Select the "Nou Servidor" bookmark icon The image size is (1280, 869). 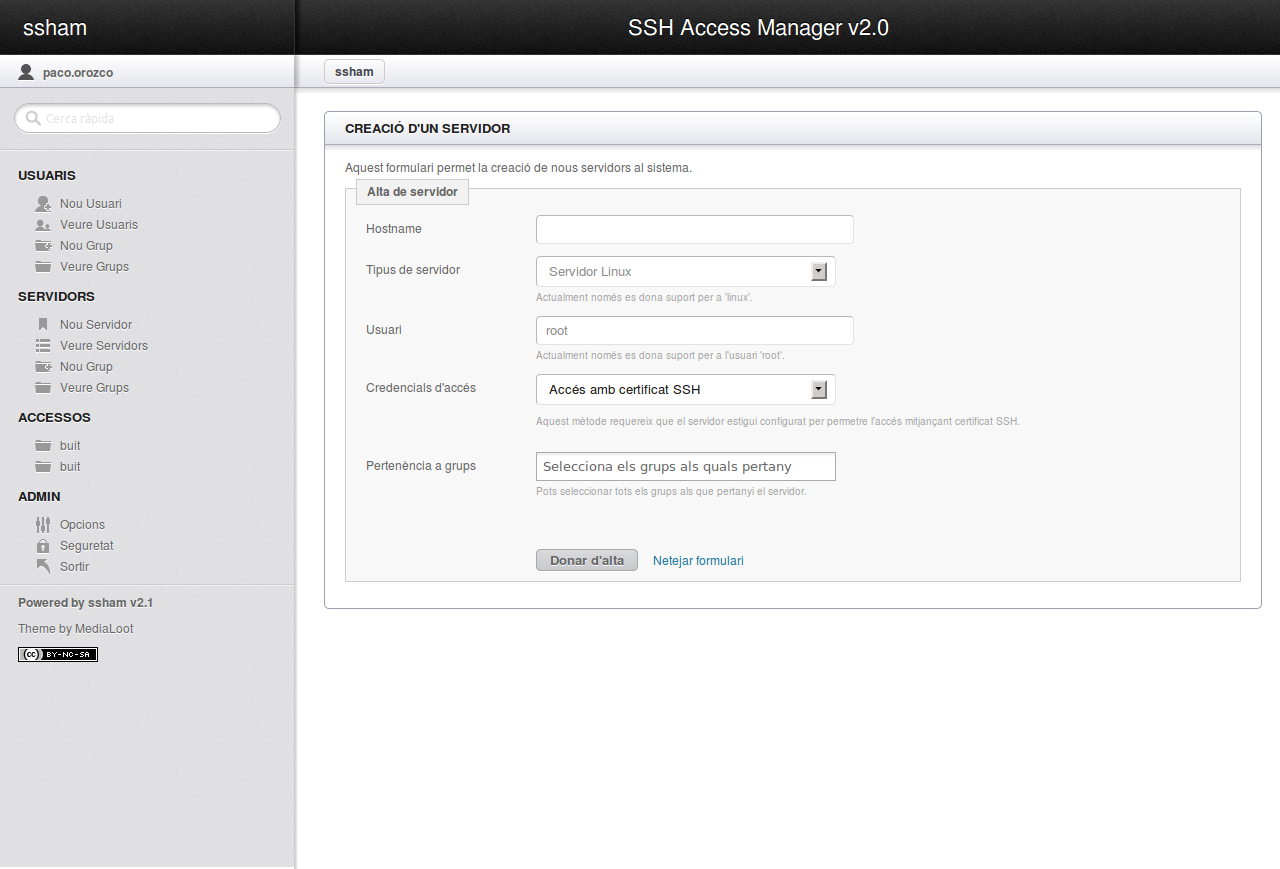(x=42, y=323)
